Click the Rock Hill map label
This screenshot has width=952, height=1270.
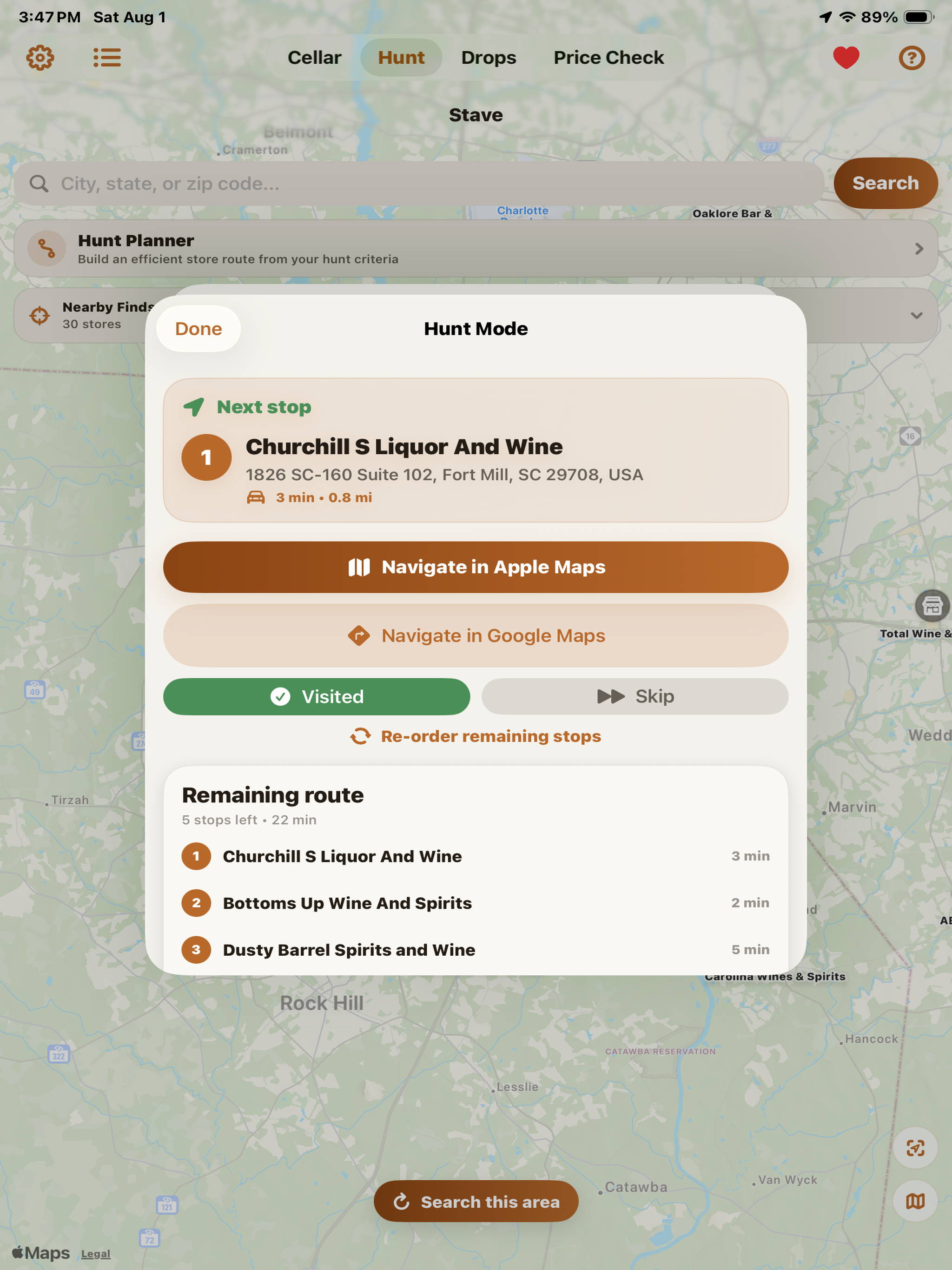[322, 1003]
